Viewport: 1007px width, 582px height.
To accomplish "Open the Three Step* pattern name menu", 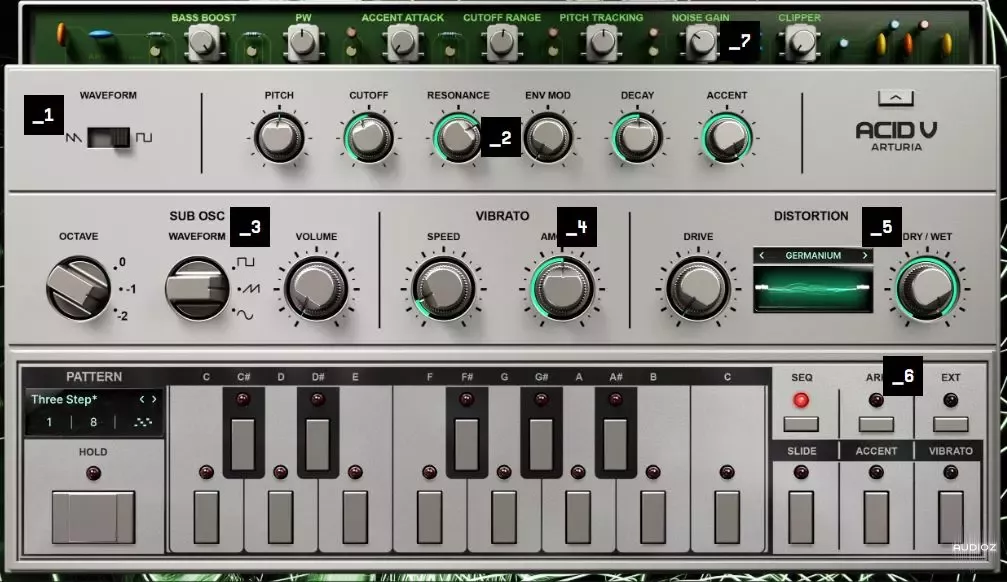I will [x=64, y=400].
